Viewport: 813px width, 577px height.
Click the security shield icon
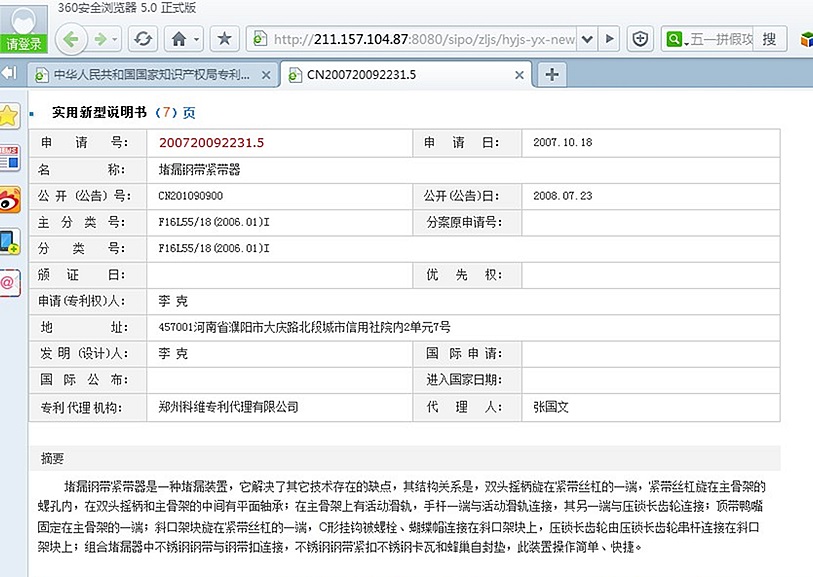[x=639, y=39]
